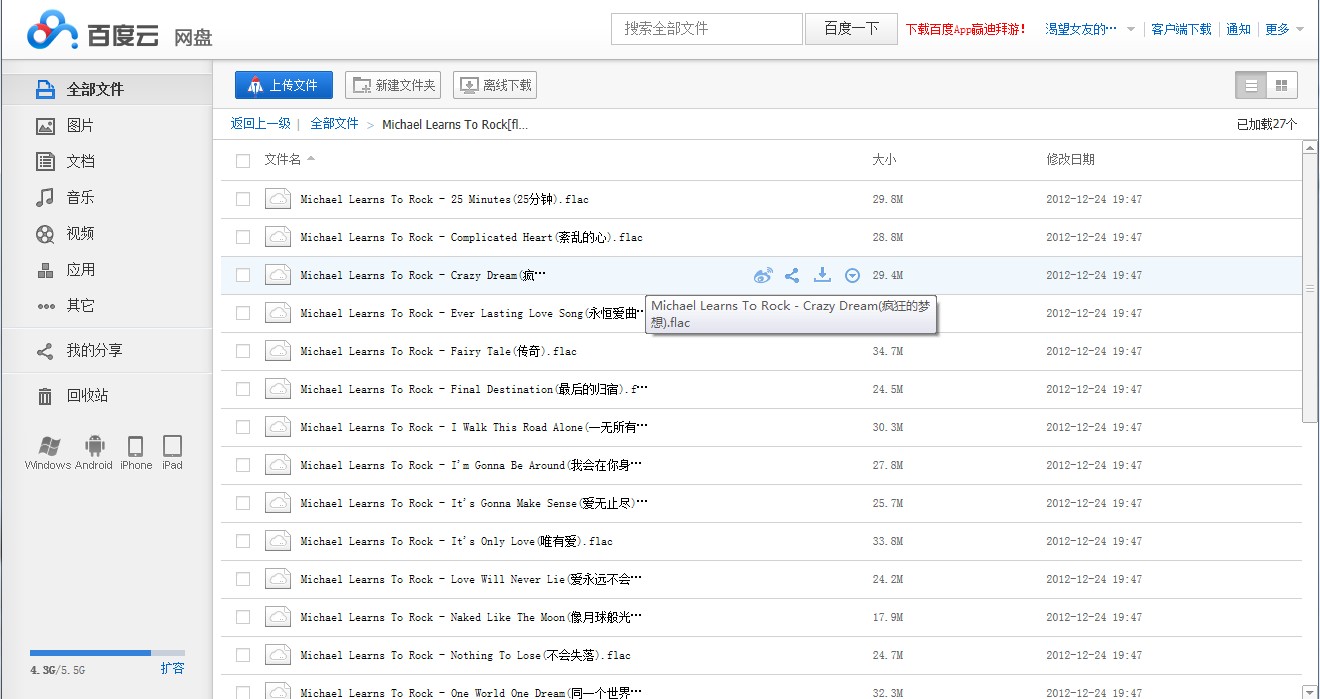Image resolution: width=1320 pixels, height=699 pixels.
Task: Open 图片 category in sidebar
Action: pyautogui.click(x=107, y=125)
